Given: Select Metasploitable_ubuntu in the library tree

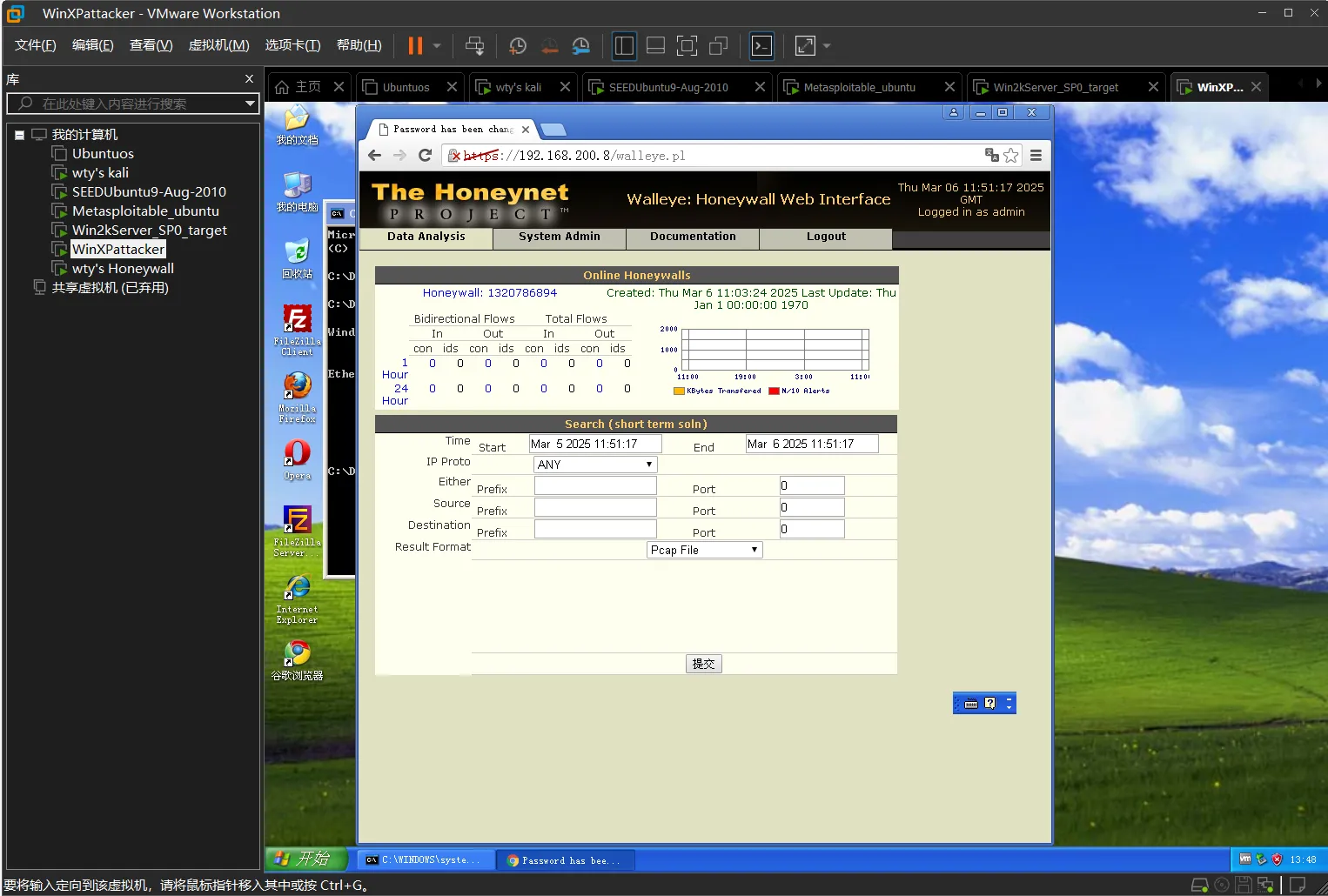Looking at the screenshot, I should coord(145,211).
